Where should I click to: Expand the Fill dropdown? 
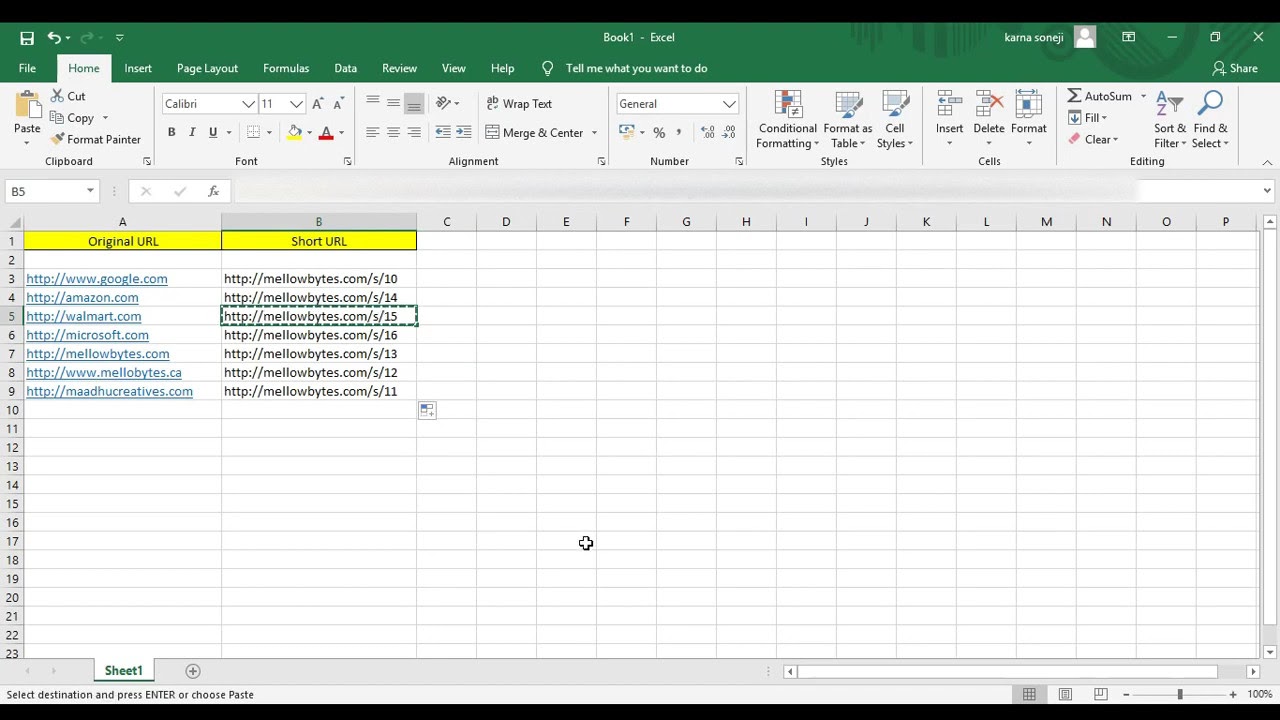click(1104, 118)
